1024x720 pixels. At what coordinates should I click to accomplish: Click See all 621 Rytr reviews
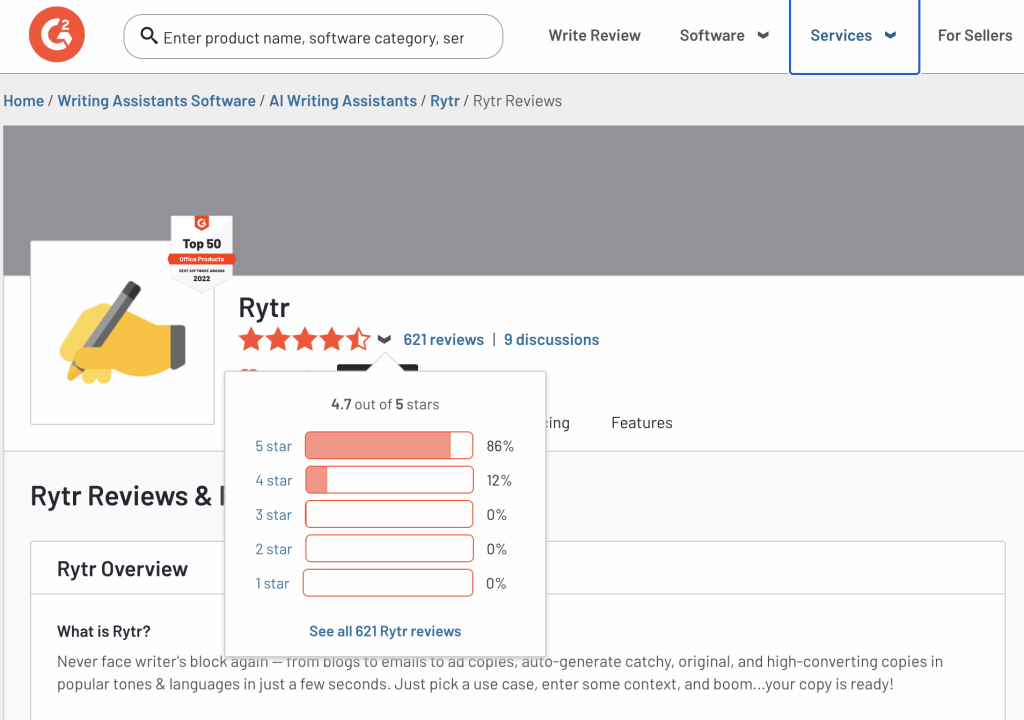[x=385, y=631]
